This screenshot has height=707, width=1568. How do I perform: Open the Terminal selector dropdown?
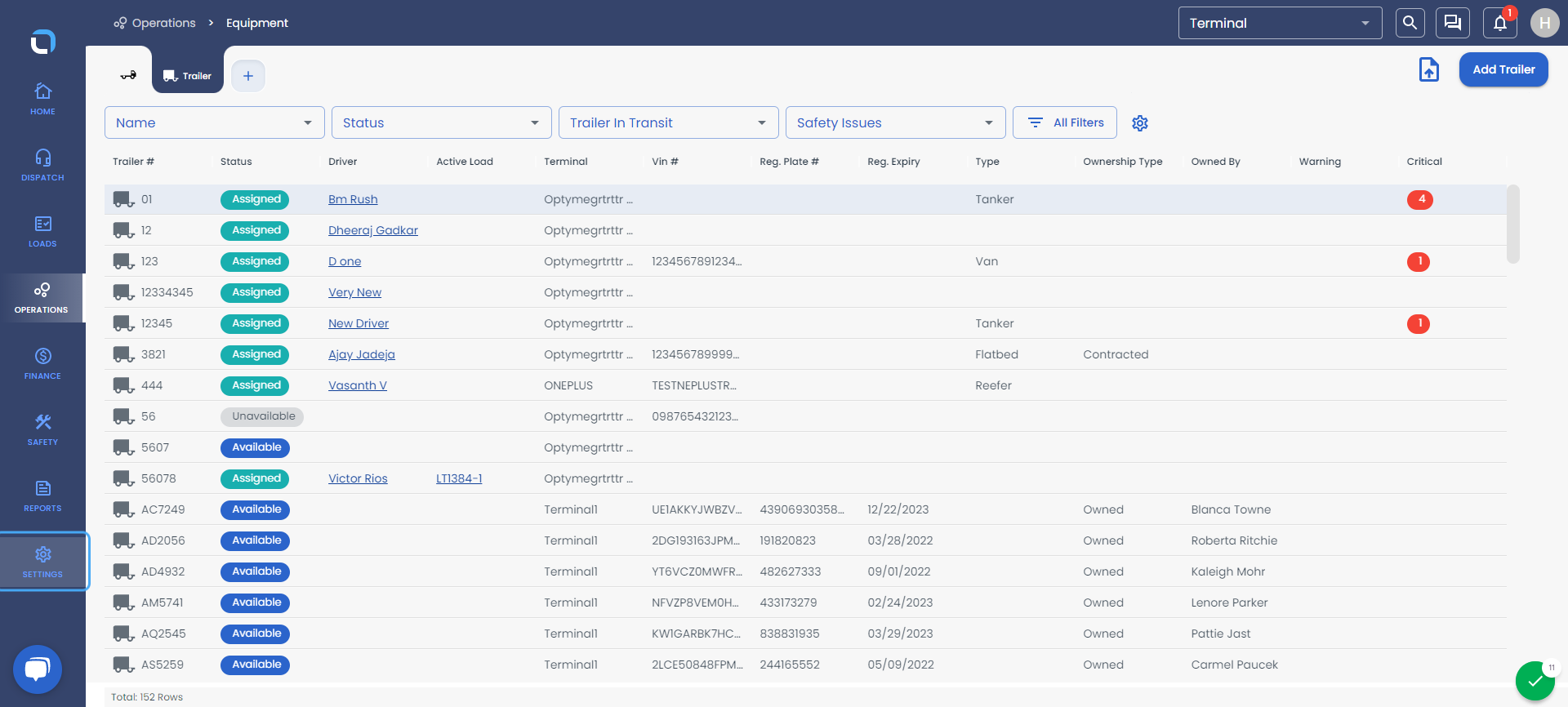click(x=1280, y=23)
